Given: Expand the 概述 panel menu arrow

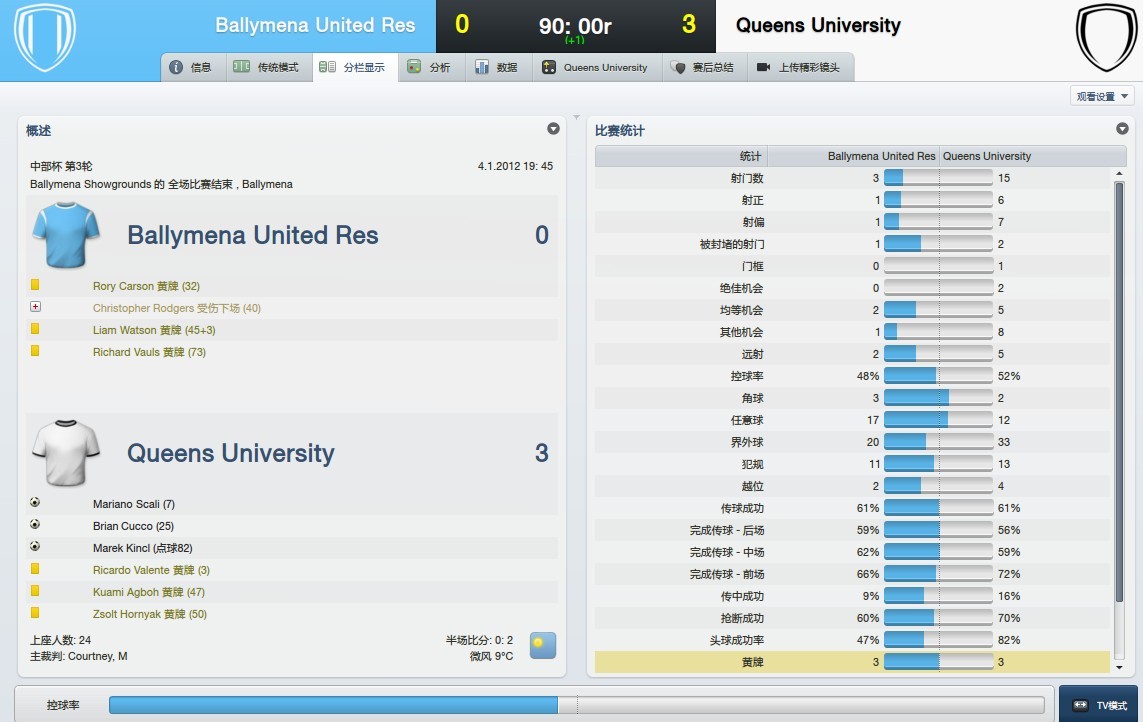Looking at the screenshot, I should pos(553,128).
